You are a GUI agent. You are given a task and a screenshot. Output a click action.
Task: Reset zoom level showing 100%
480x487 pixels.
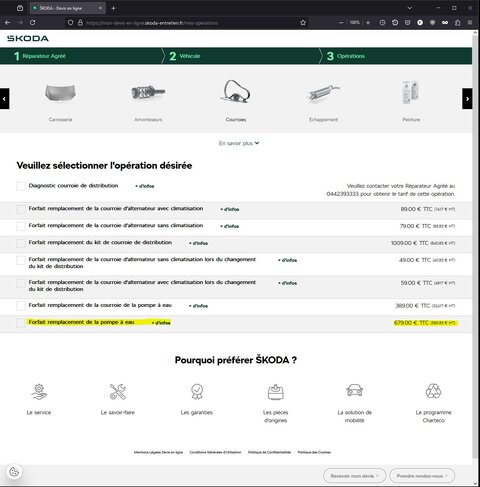tap(354, 23)
